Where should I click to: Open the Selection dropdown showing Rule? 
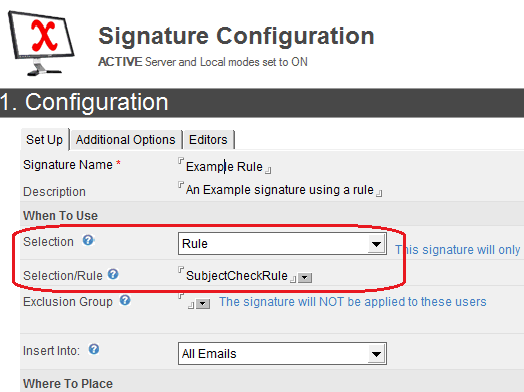(282, 244)
